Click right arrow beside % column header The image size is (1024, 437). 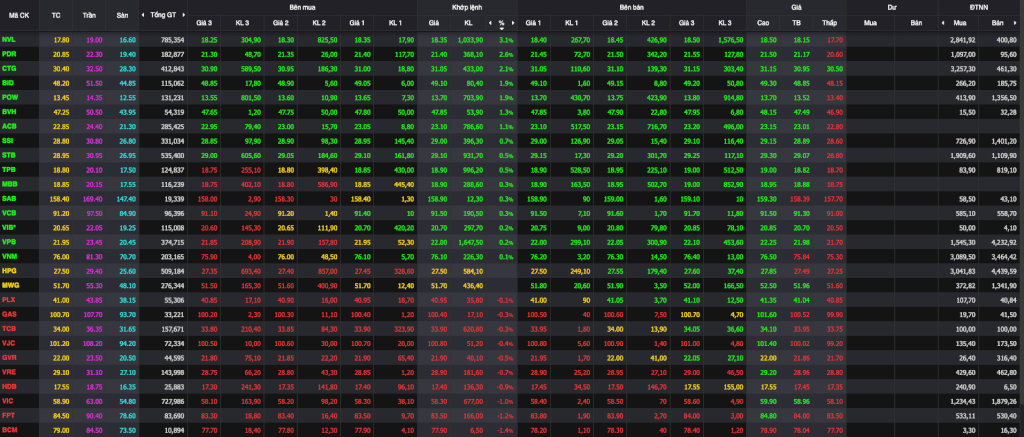(513, 23)
